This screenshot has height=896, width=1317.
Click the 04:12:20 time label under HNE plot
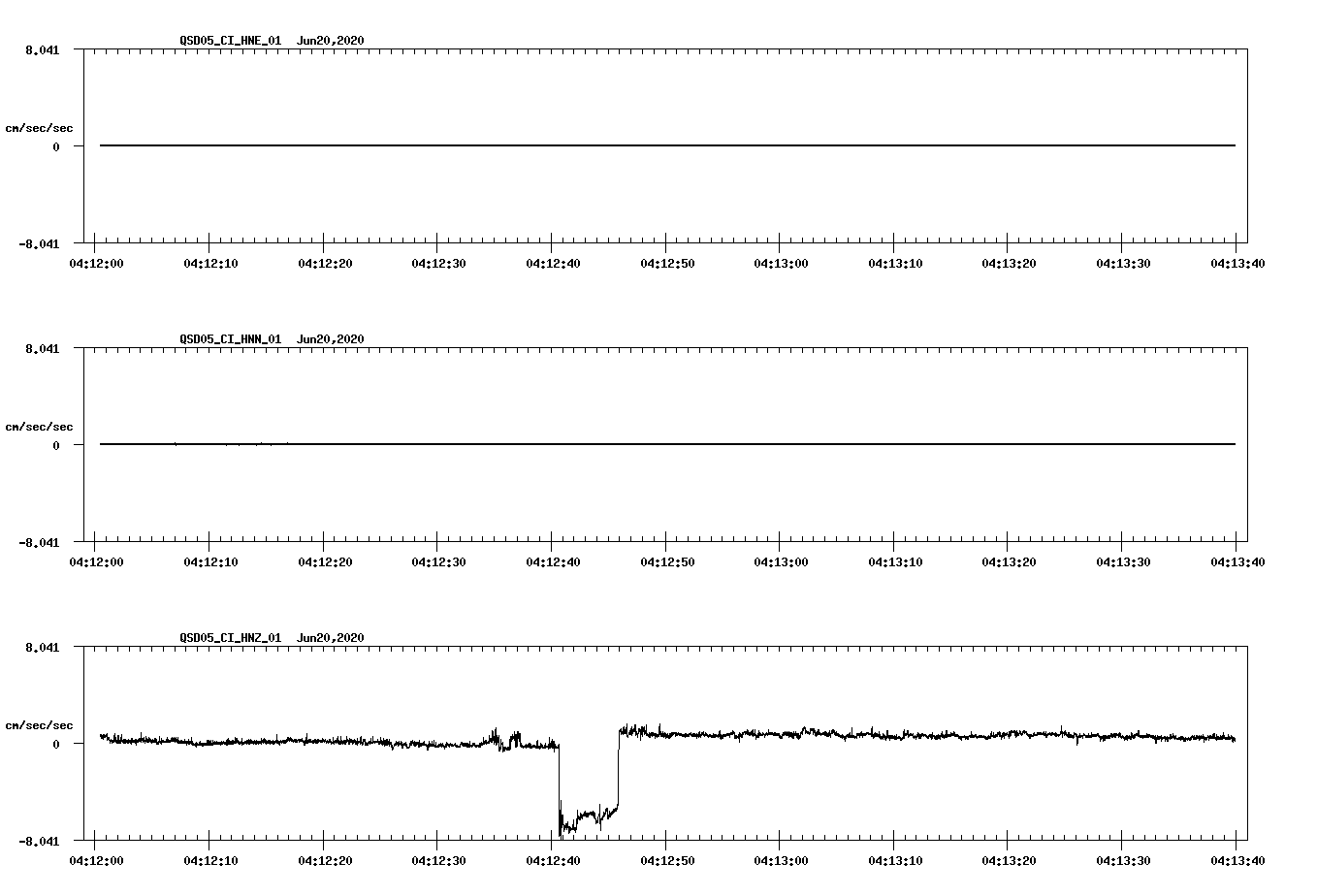click(x=324, y=263)
